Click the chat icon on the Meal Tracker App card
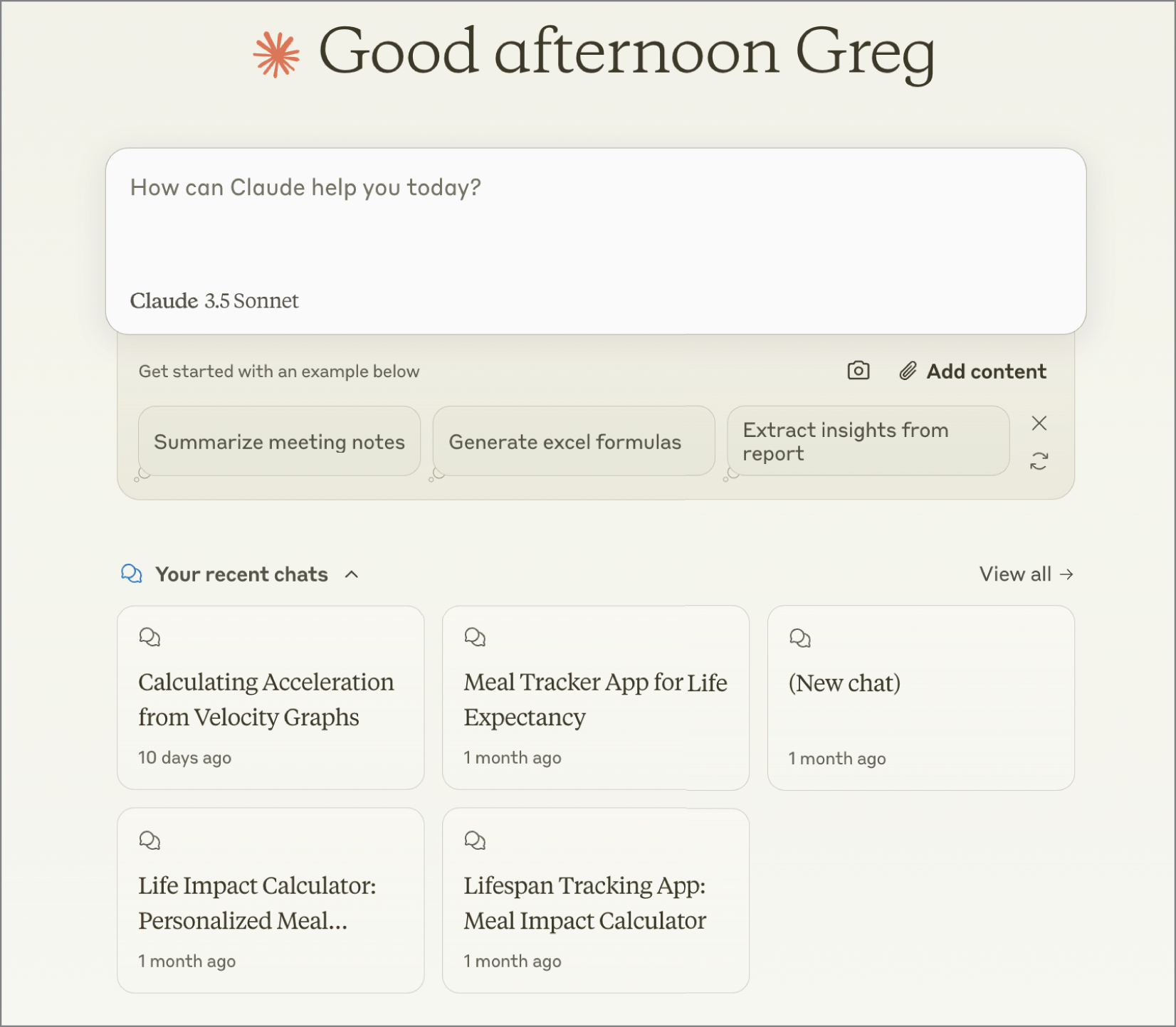This screenshot has width=1176, height=1027. 476,637
